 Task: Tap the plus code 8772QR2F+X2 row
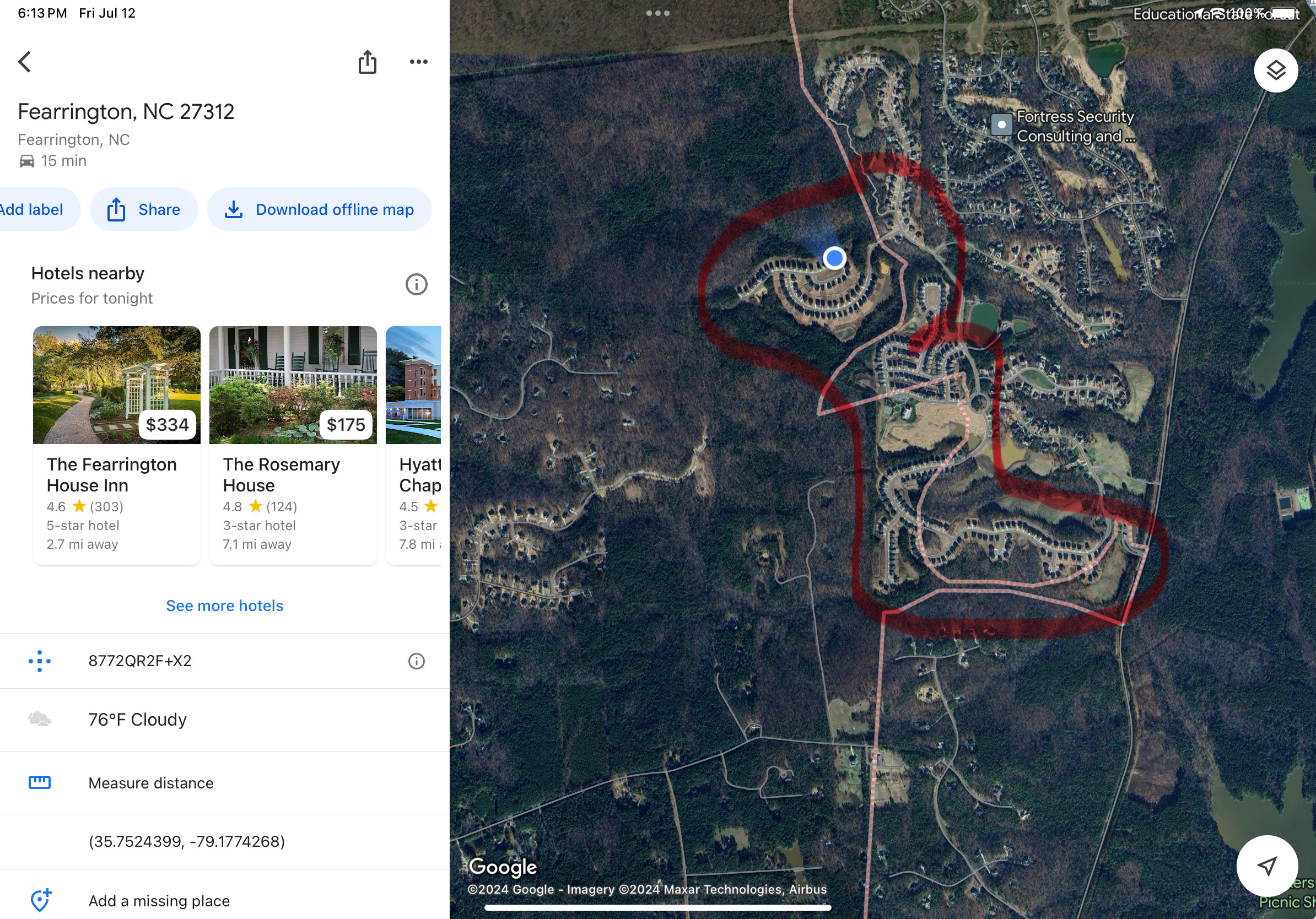point(225,661)
